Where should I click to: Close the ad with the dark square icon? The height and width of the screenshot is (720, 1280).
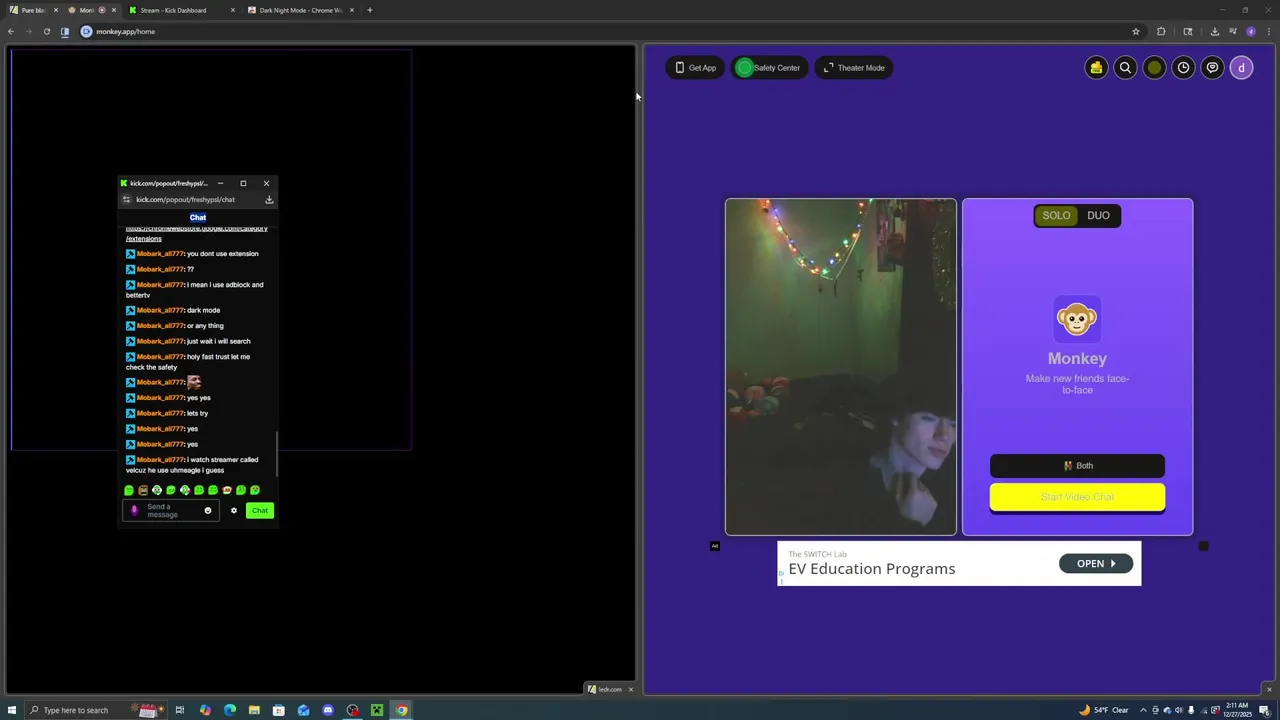(1203, 546)
